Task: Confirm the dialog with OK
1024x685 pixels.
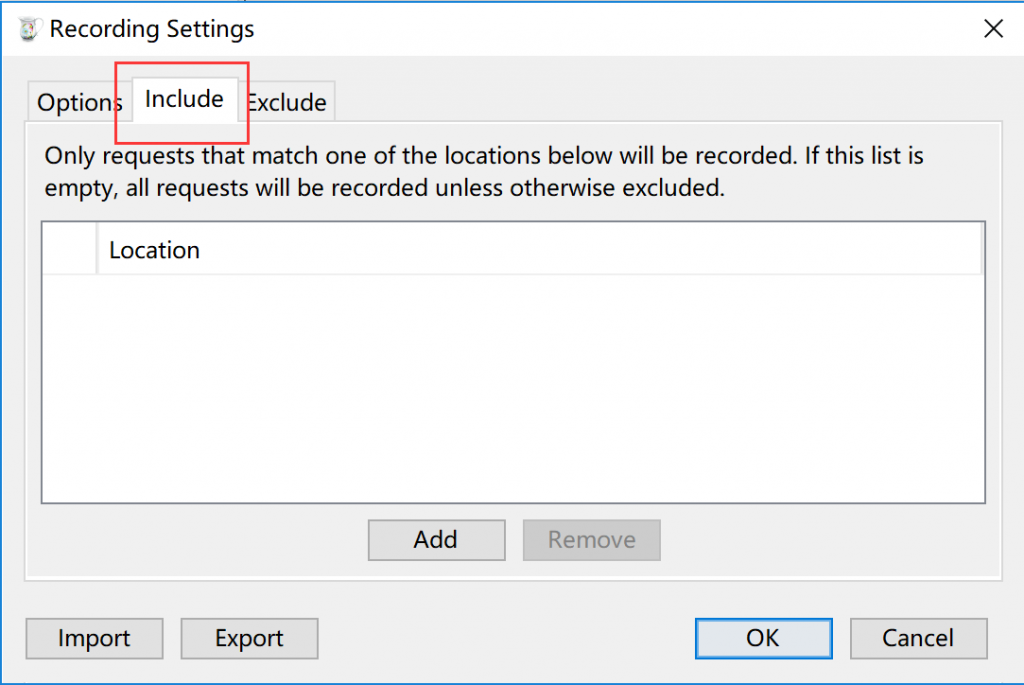Action: [763, 638]
